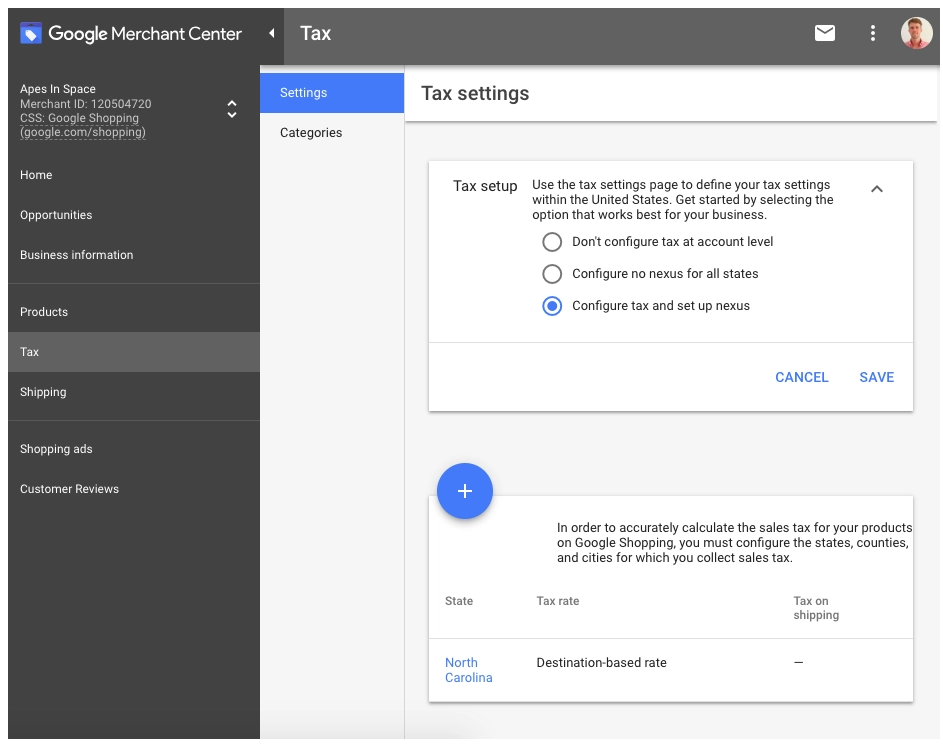Click the Destination-based rate cell
The image size is (943, 746).
coord(601,662)
